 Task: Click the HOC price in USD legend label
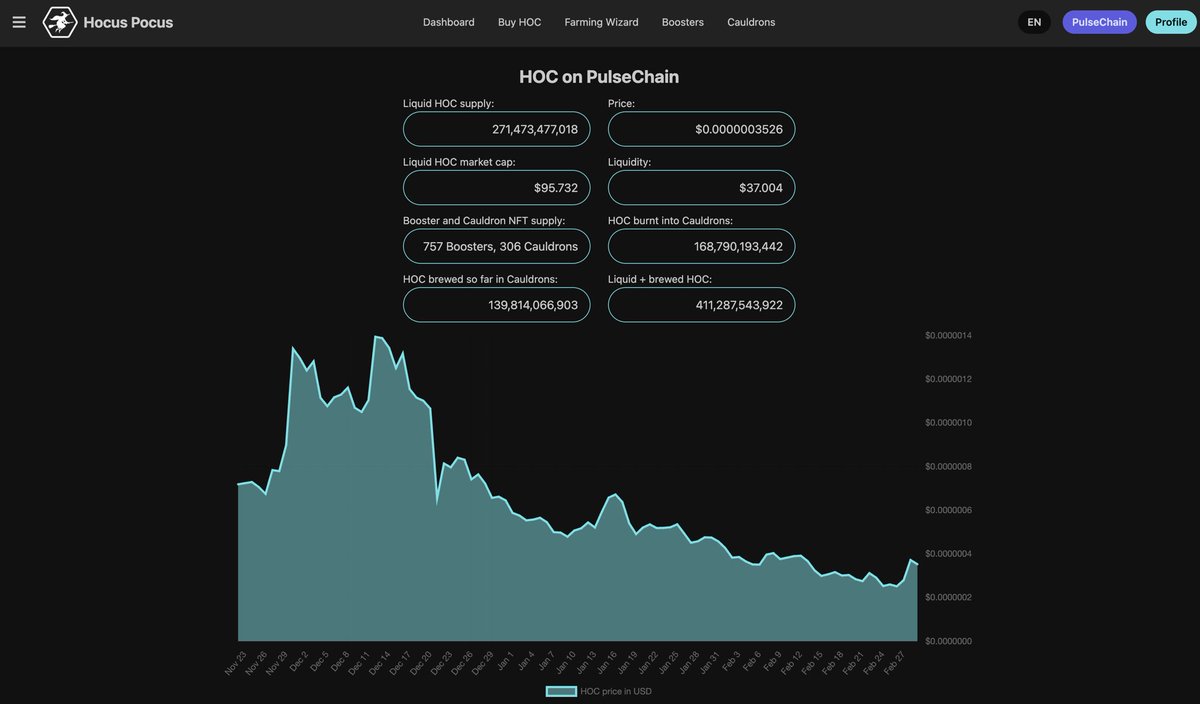coord(616,691)
